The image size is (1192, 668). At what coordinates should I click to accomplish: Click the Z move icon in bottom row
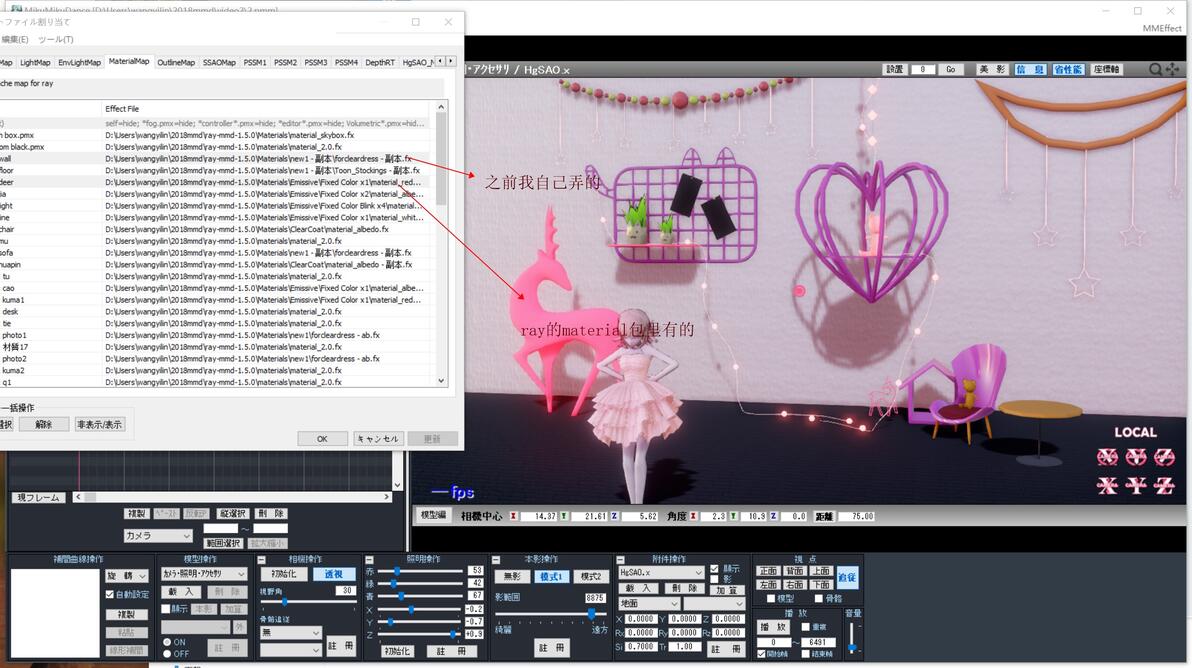pyautogui.click(x=1165, y=486)
